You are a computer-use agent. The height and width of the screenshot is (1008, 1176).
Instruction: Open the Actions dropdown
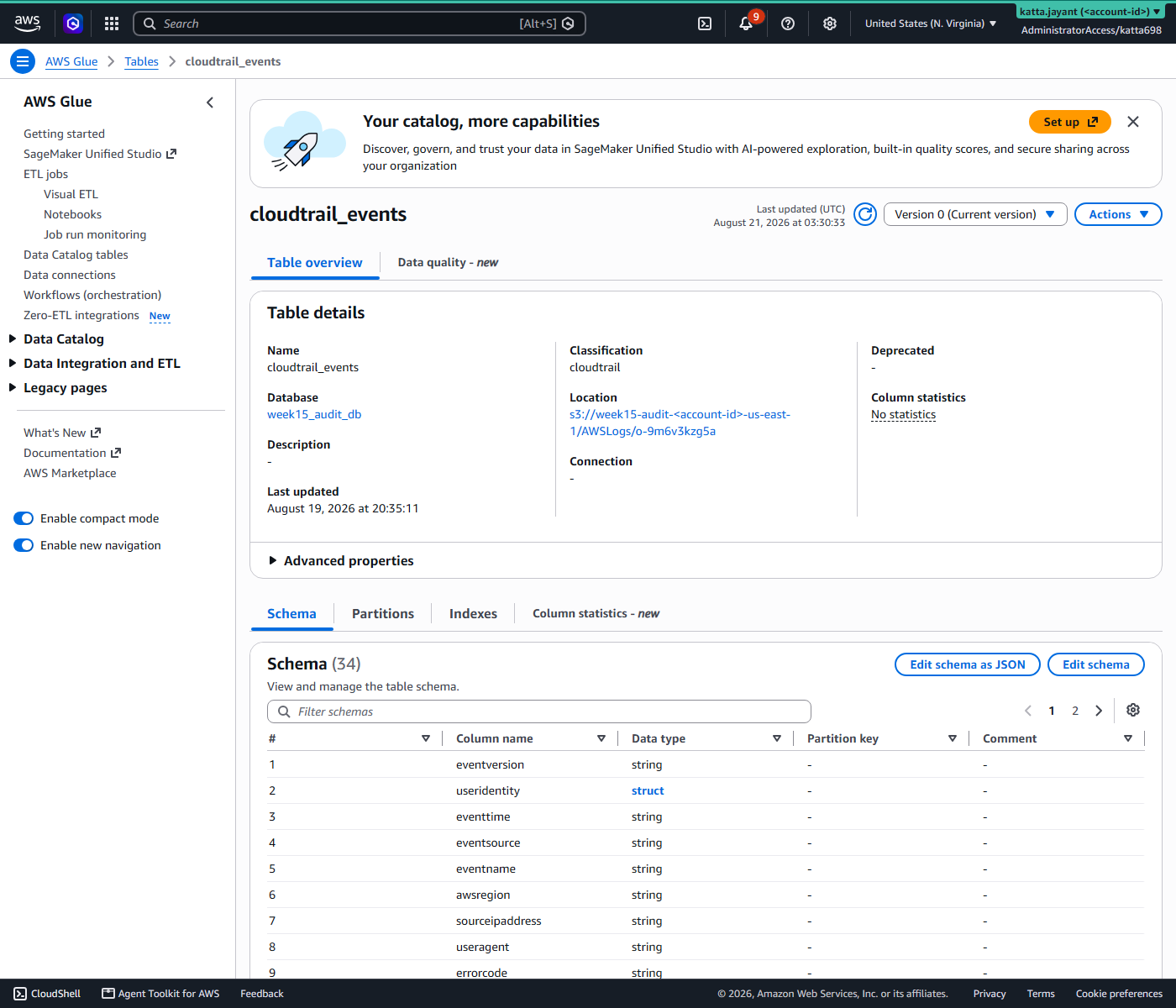(1118, 214)
